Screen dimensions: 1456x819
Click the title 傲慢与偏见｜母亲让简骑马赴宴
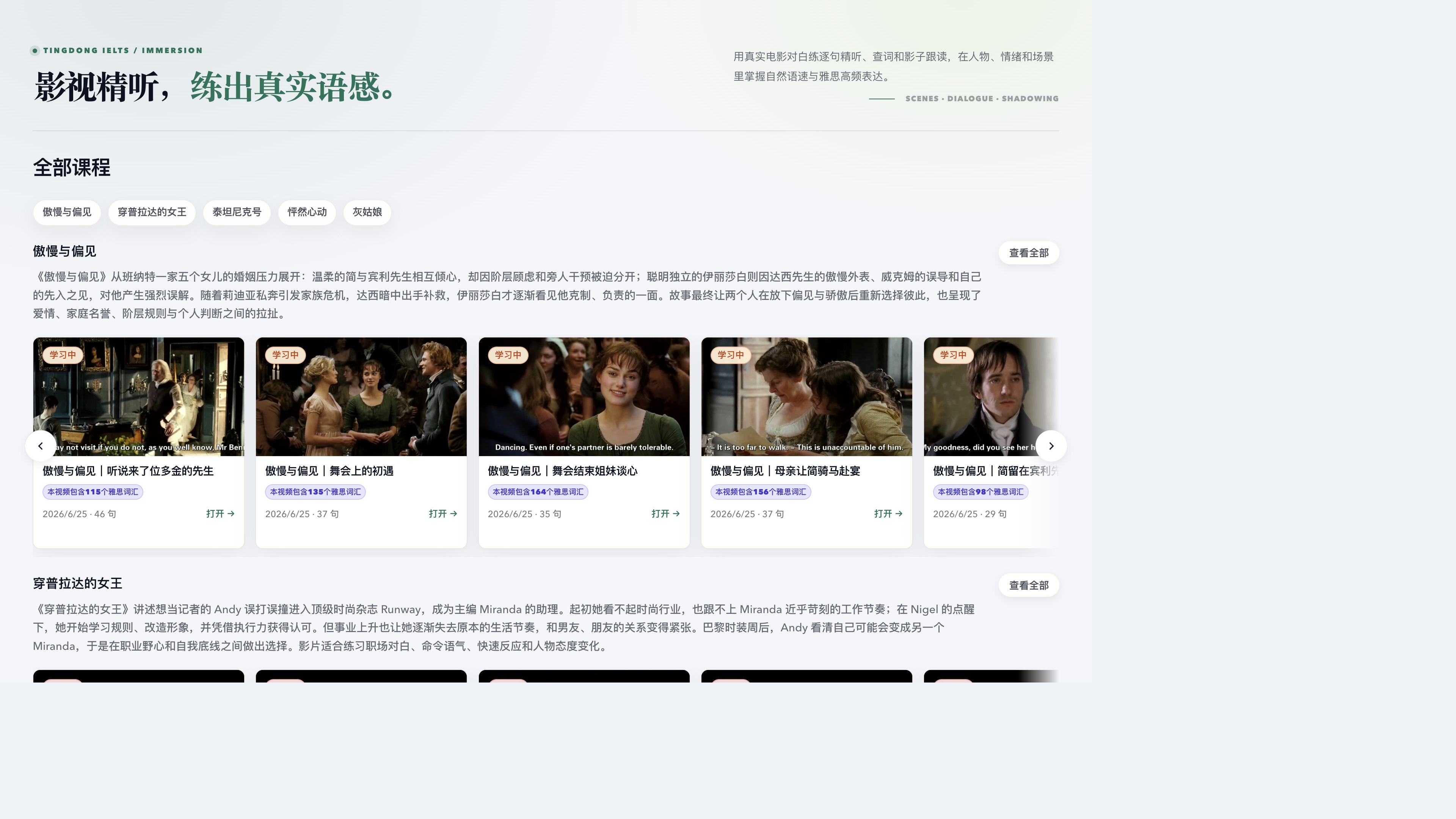[786, 471]
